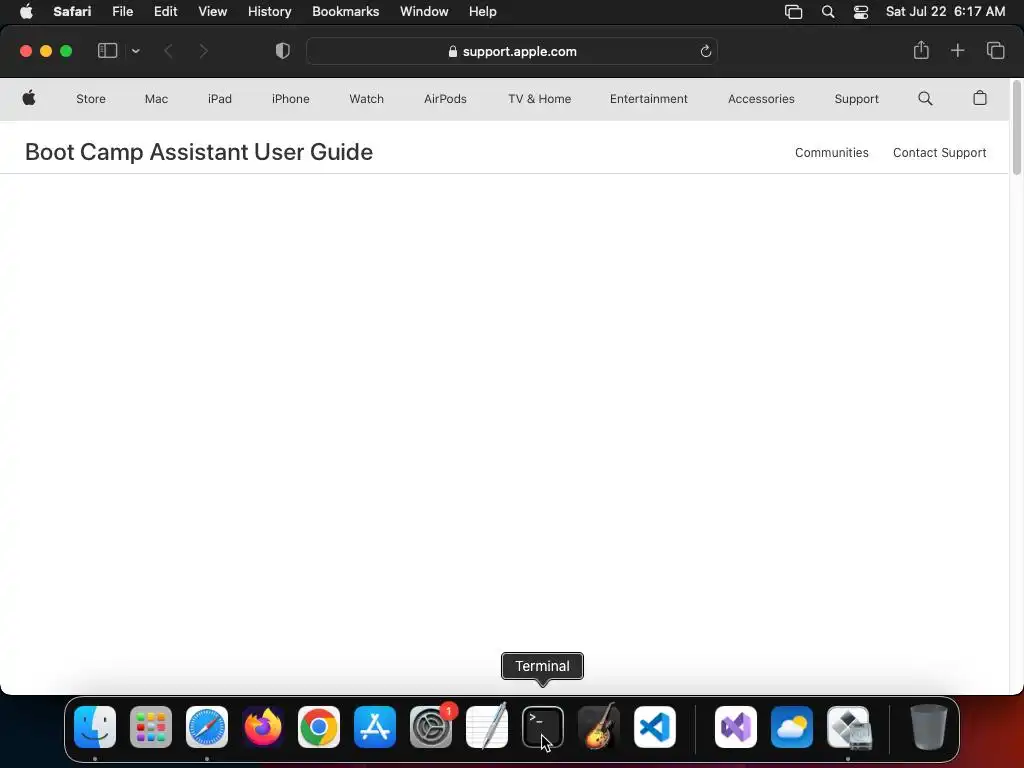Open the privacy report shield icon
The width and height of the screenshot is (1024, 768).
283,51
